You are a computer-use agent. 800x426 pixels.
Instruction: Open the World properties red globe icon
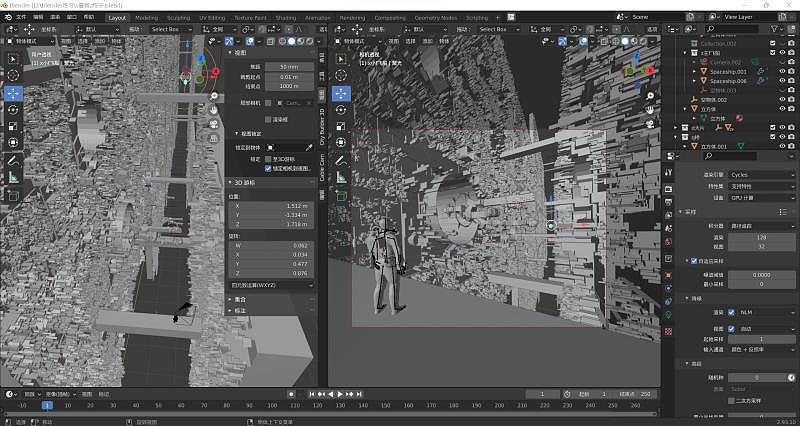(x=669, y=241)
